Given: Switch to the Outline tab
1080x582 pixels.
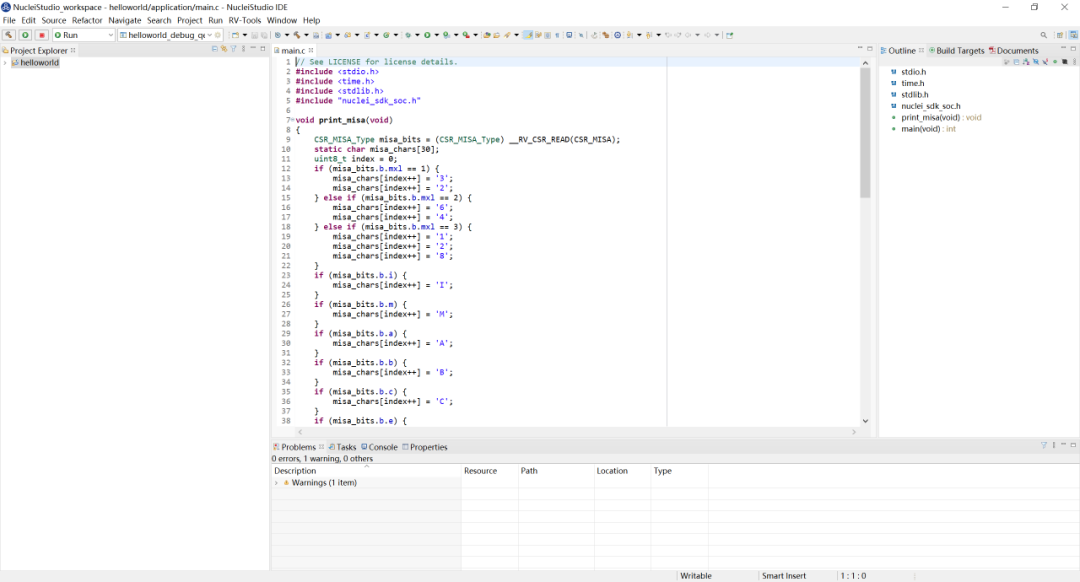Looking at the screenshot, I should (901, 50).
